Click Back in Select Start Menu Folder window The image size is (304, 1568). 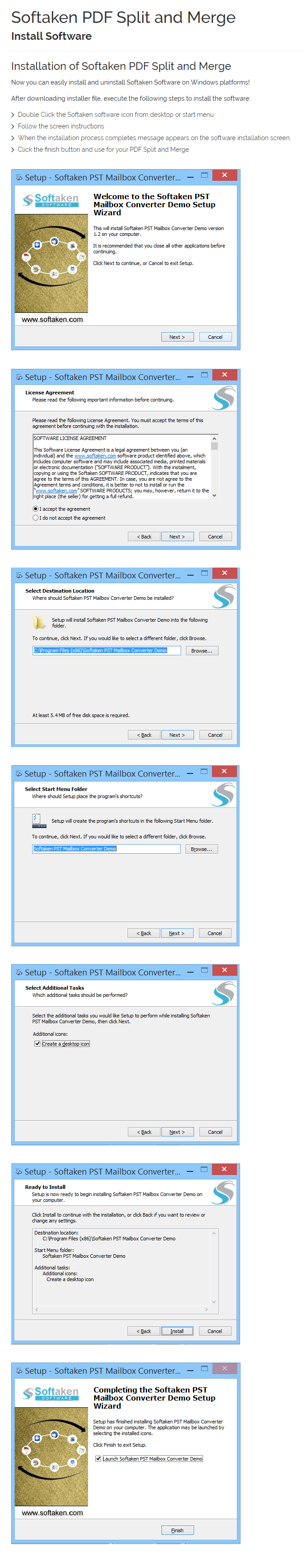(x=144, y=933)
